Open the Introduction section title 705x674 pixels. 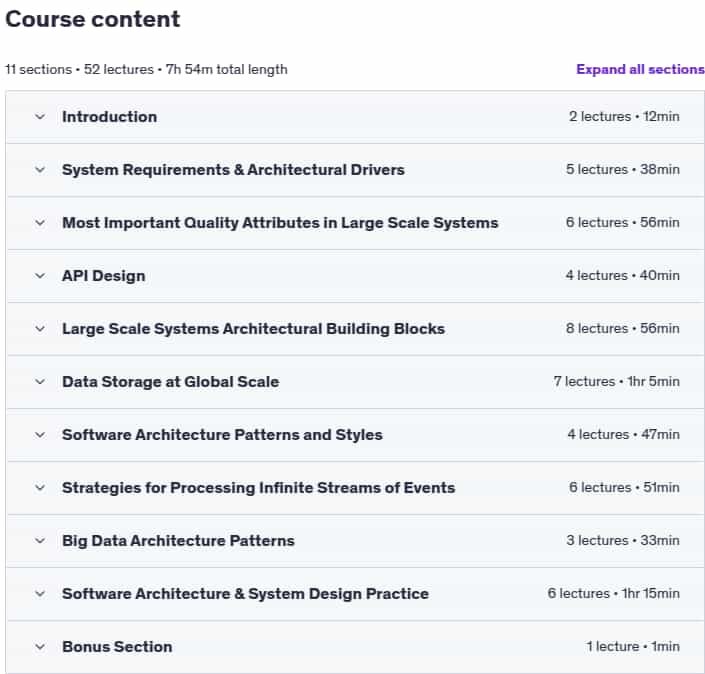coord(110,117)
